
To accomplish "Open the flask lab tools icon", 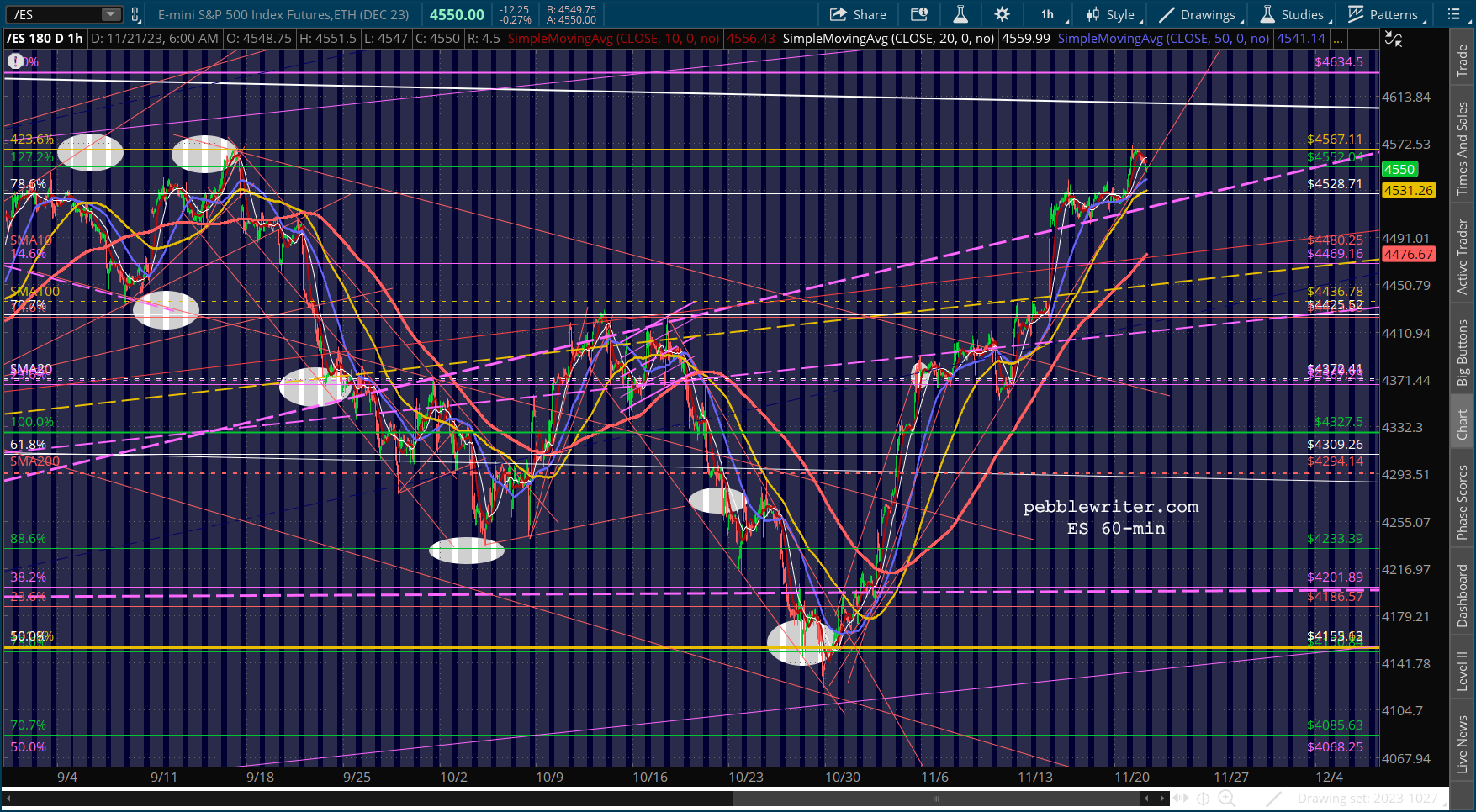I will pyautogui.click(x=960, y=14).
